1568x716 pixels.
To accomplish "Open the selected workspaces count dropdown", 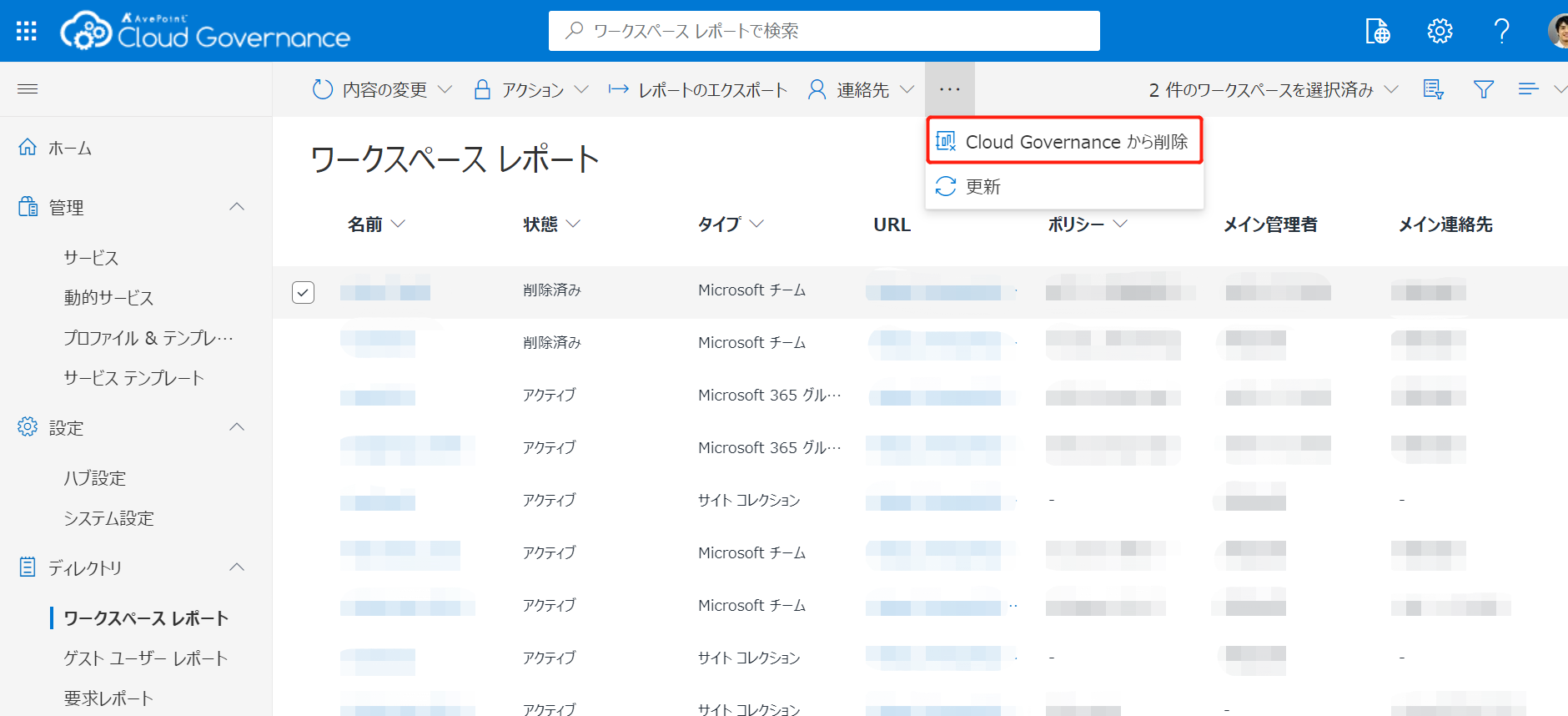I will [x=1274, y=89].
